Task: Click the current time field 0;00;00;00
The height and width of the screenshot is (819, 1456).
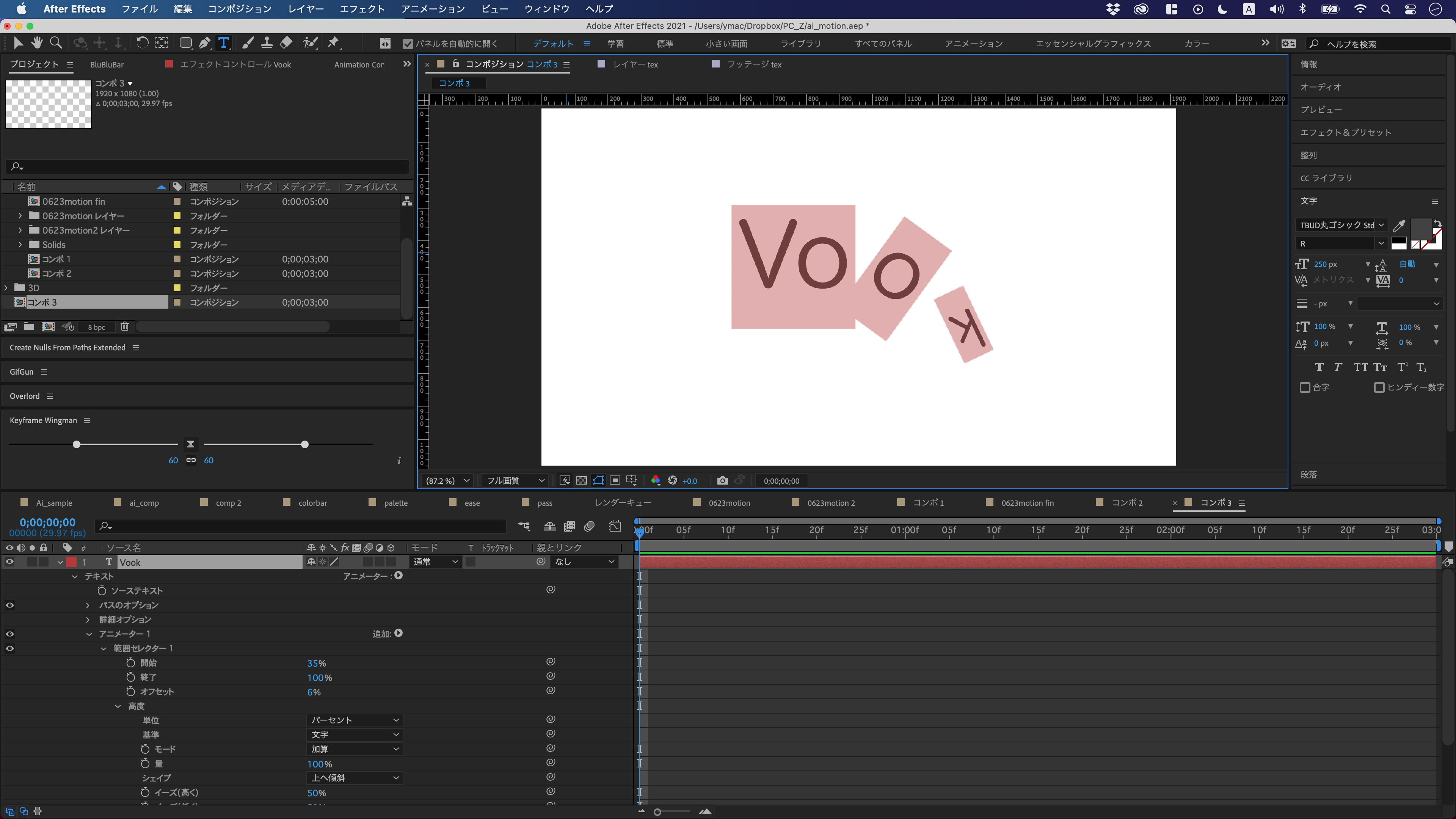Action: (x=47, y=522)
